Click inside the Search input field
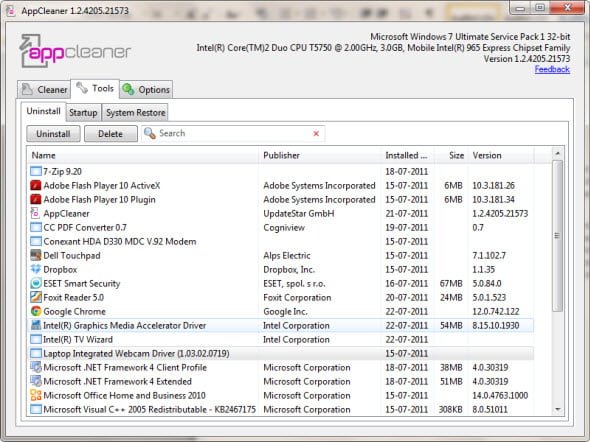Image resolution: width=590 pixels, height=442 pixels. (x=233, y=133)
